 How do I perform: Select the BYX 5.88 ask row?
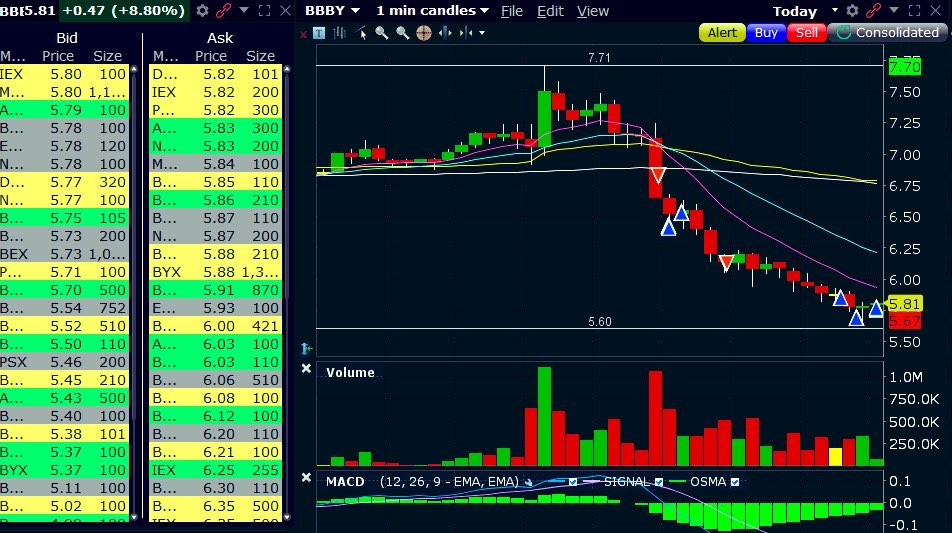[216, 272]
